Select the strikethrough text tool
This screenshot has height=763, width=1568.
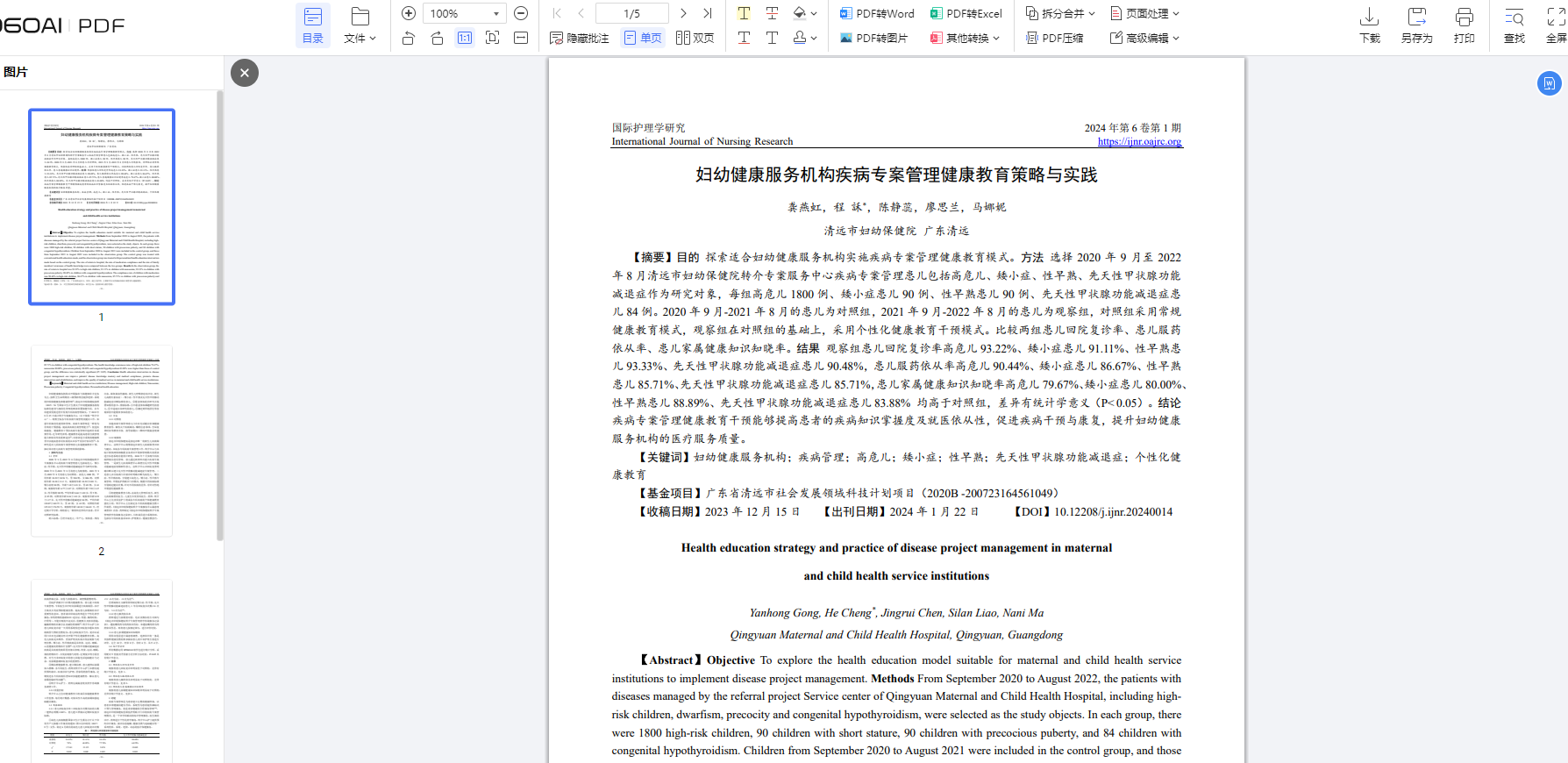tap(772, 13)
